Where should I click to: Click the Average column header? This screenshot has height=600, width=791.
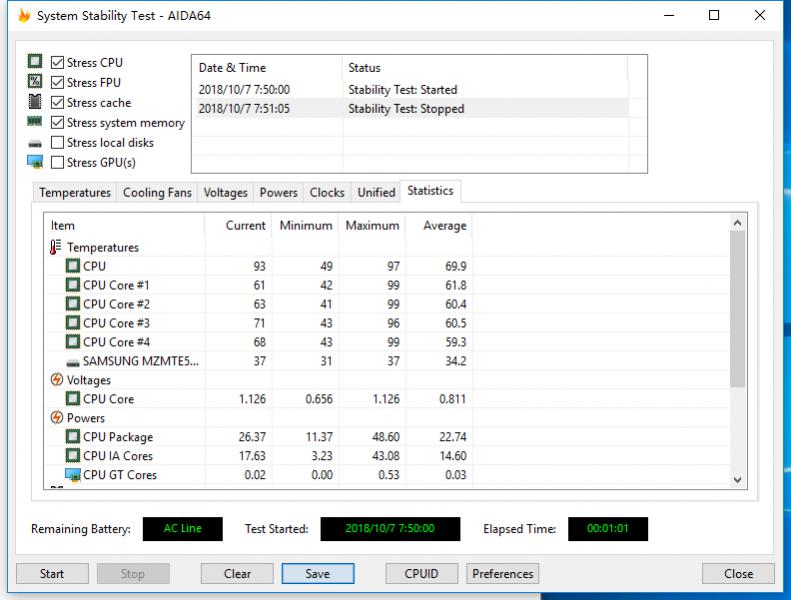pyautogui.click(x=439, y=226)
